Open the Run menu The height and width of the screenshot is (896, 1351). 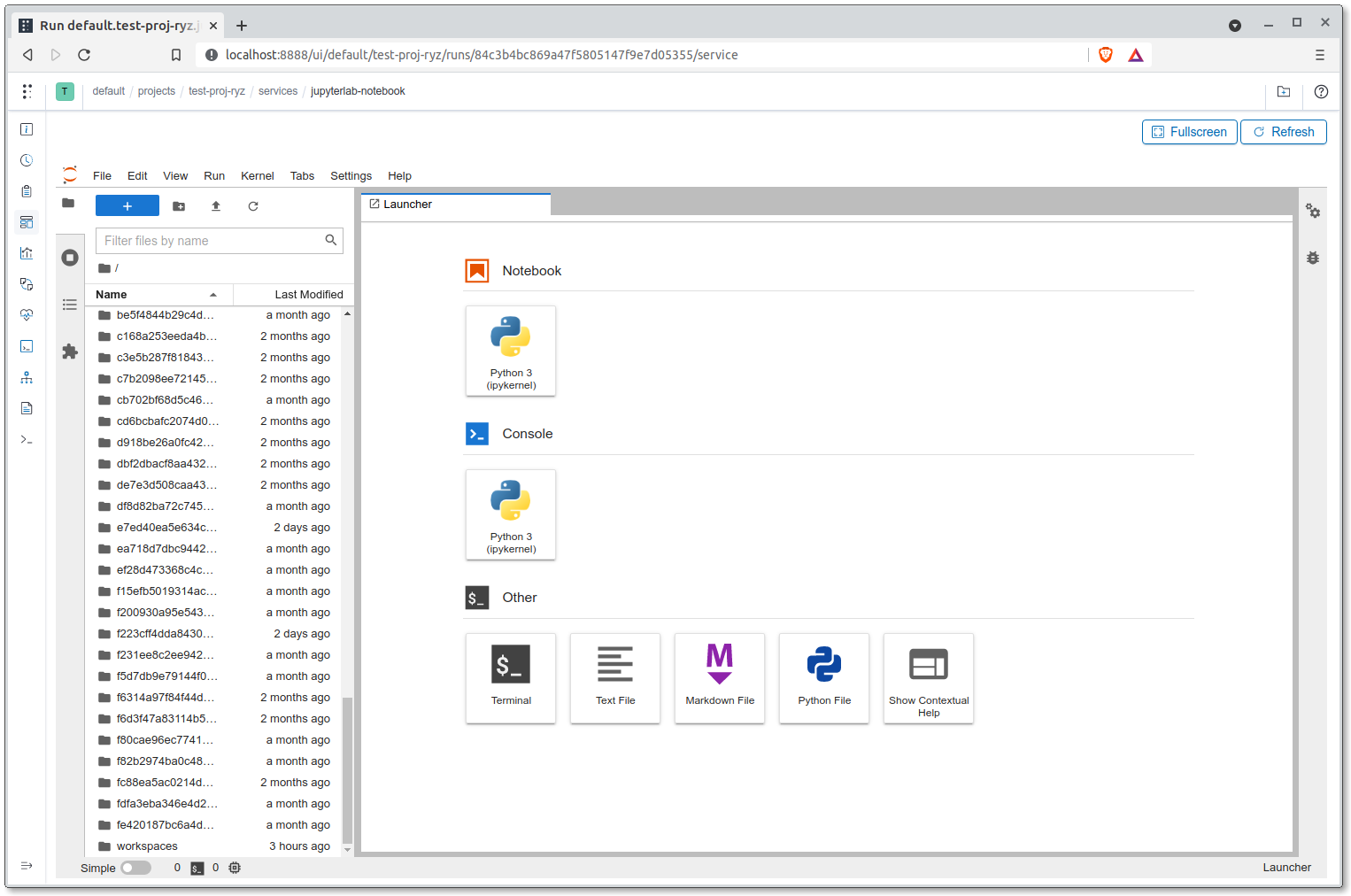214,175
